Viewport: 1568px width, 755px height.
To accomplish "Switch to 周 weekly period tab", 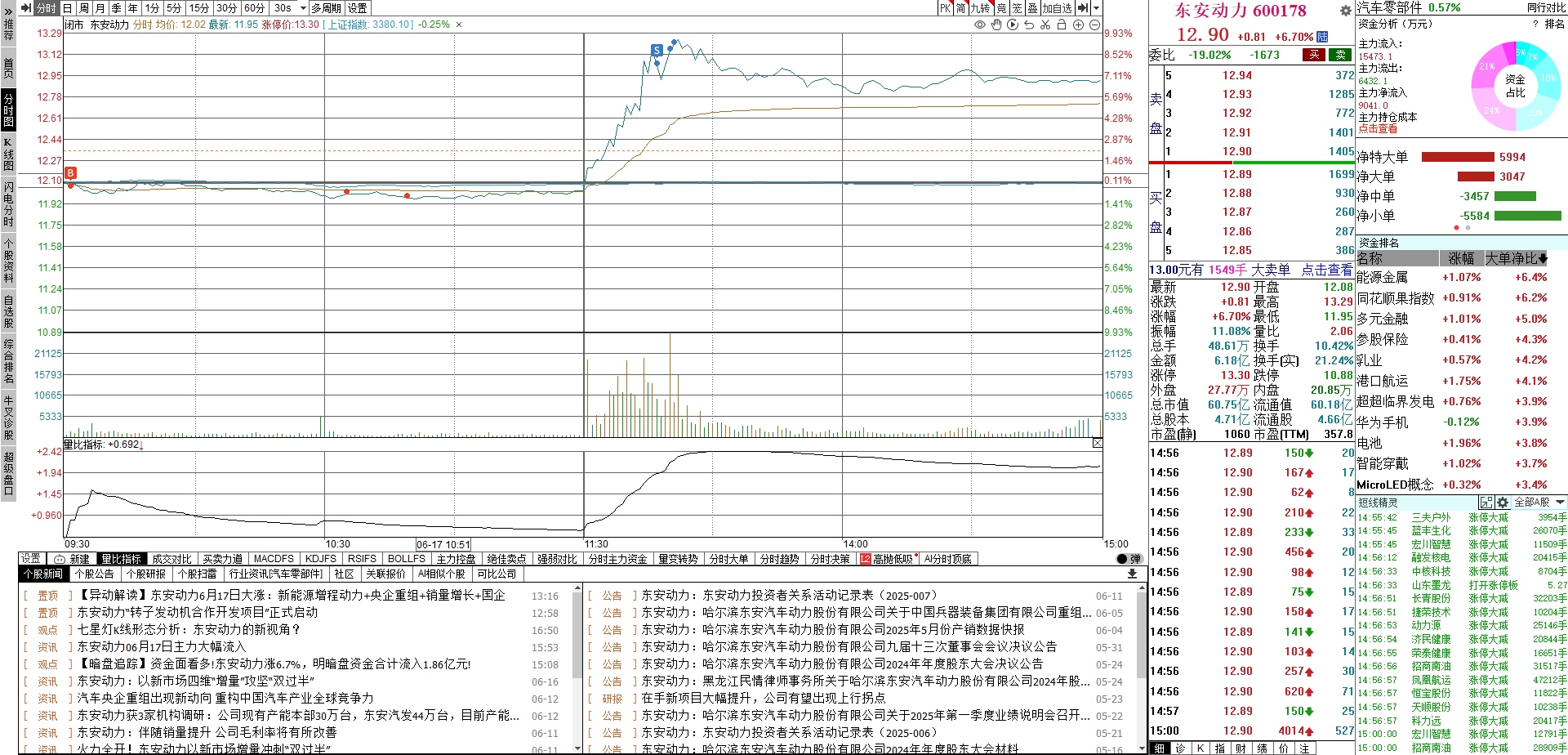I will tap(84, 8).
